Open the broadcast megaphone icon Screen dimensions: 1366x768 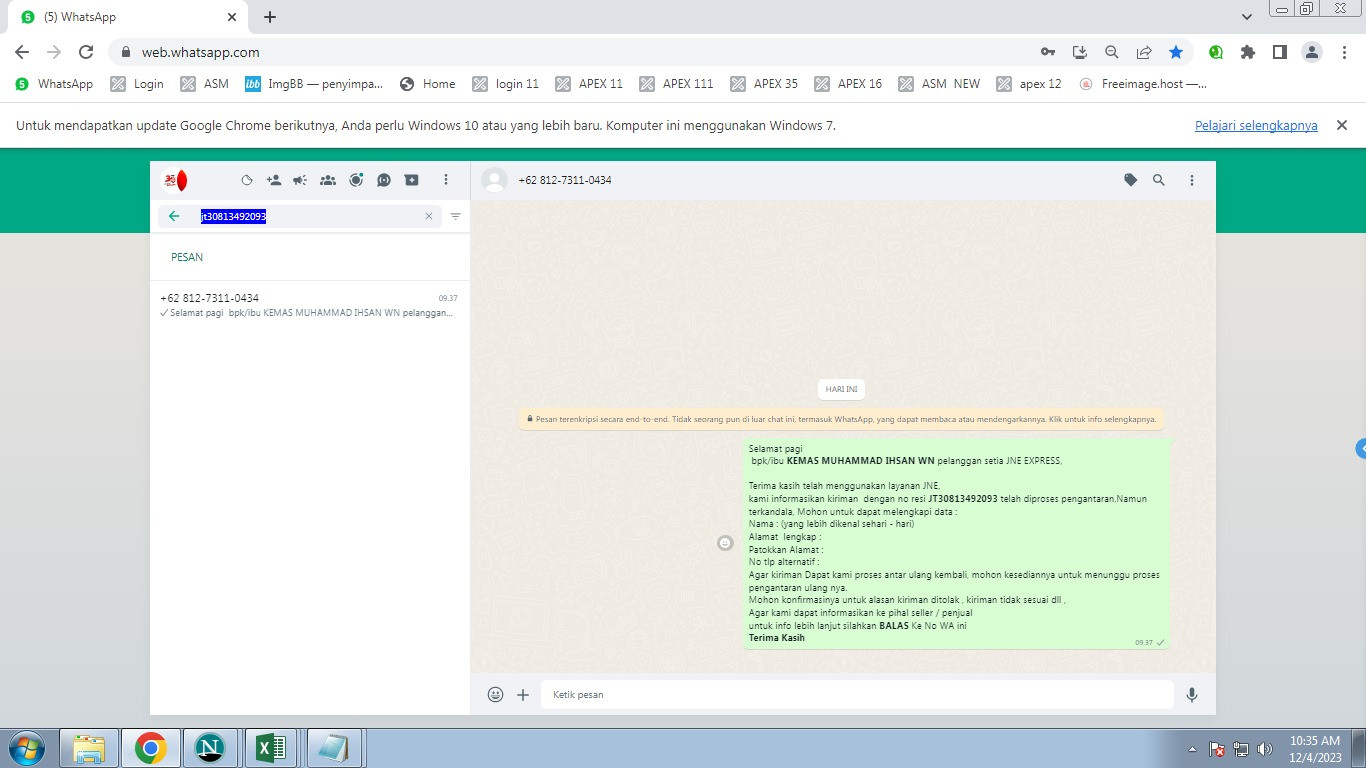coord(300,180)
